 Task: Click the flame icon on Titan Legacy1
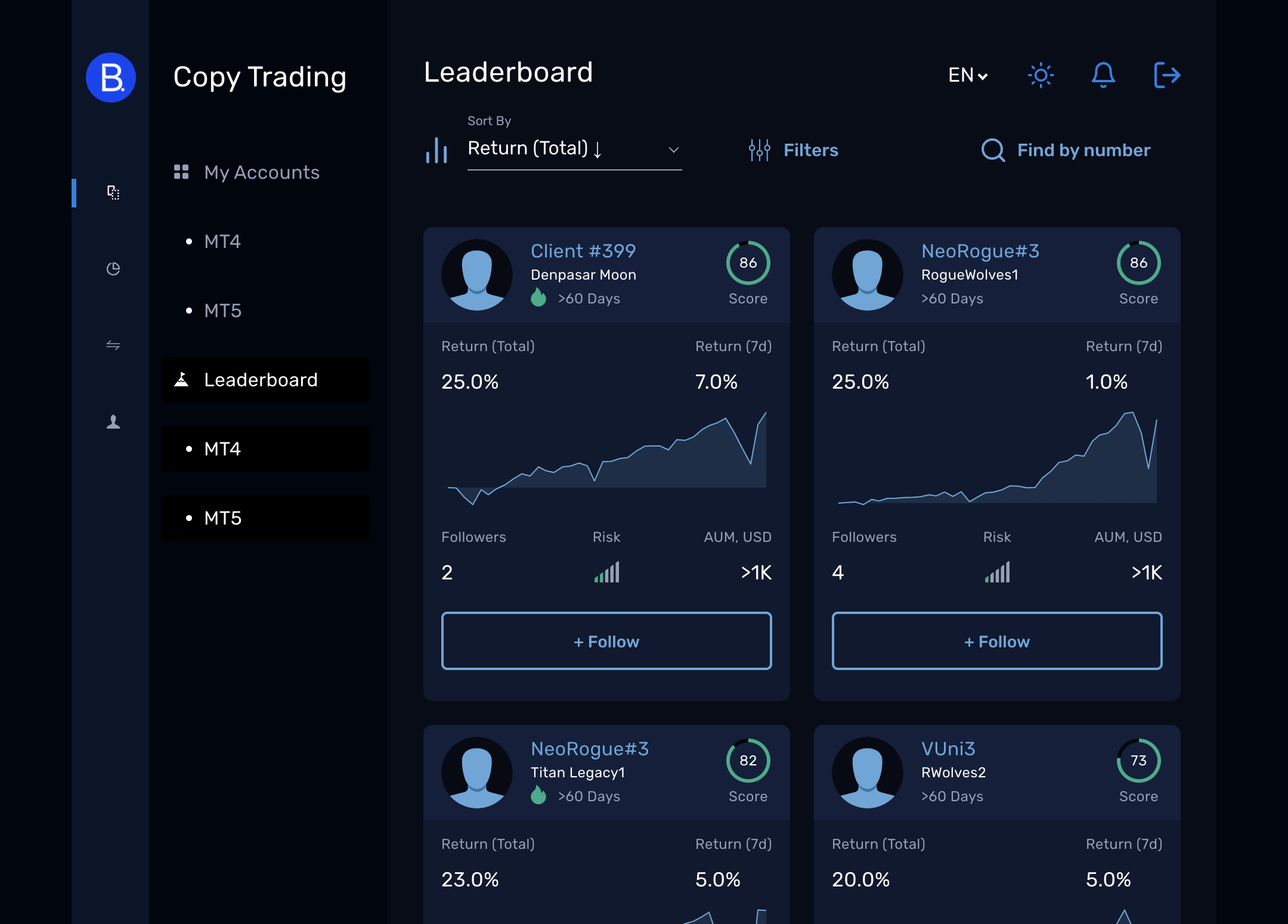coord(538,795)
